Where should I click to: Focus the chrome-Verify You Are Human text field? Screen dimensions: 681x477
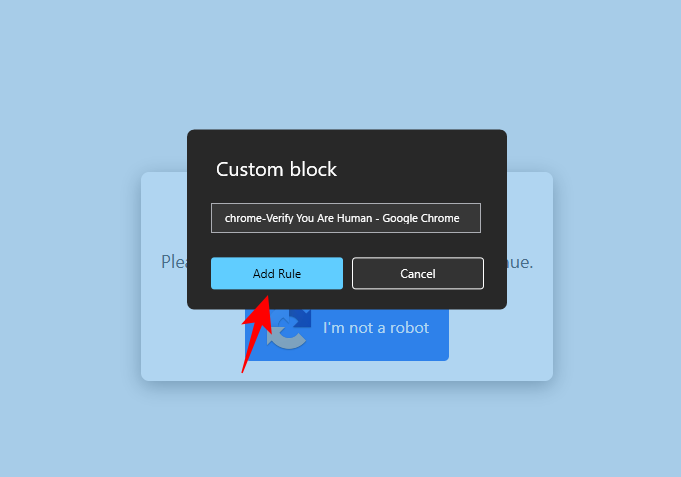coord(345,218)
